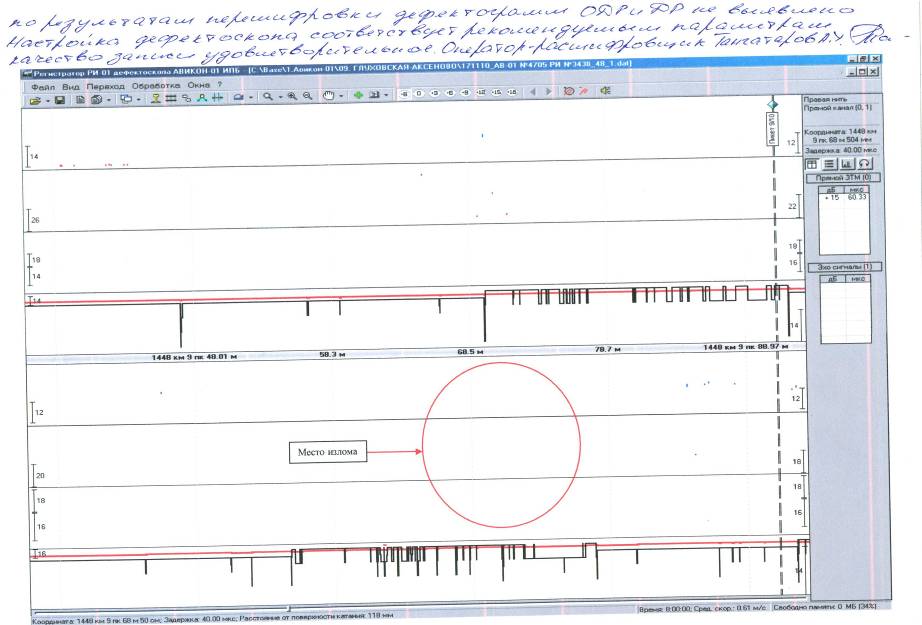The height and width of the screenshot is (625, 922).
Task: Click the green plus marker icon
Action: click(357, 100)
